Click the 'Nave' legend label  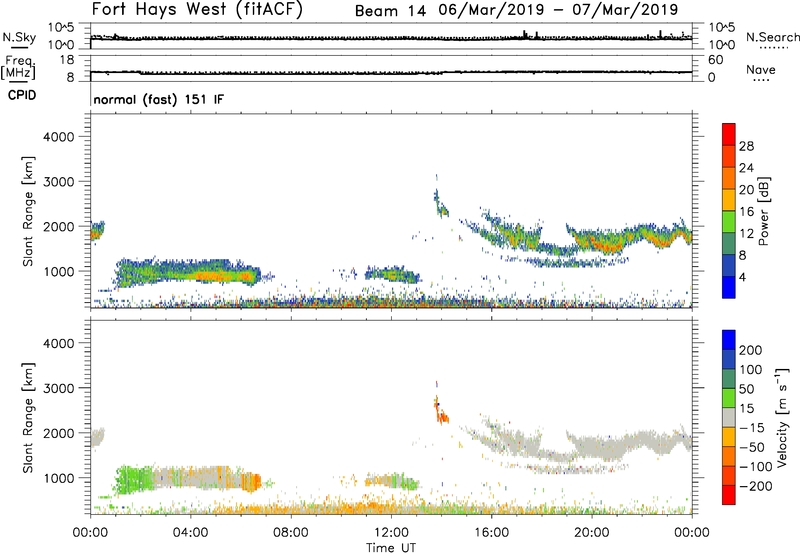pos(760,70)
